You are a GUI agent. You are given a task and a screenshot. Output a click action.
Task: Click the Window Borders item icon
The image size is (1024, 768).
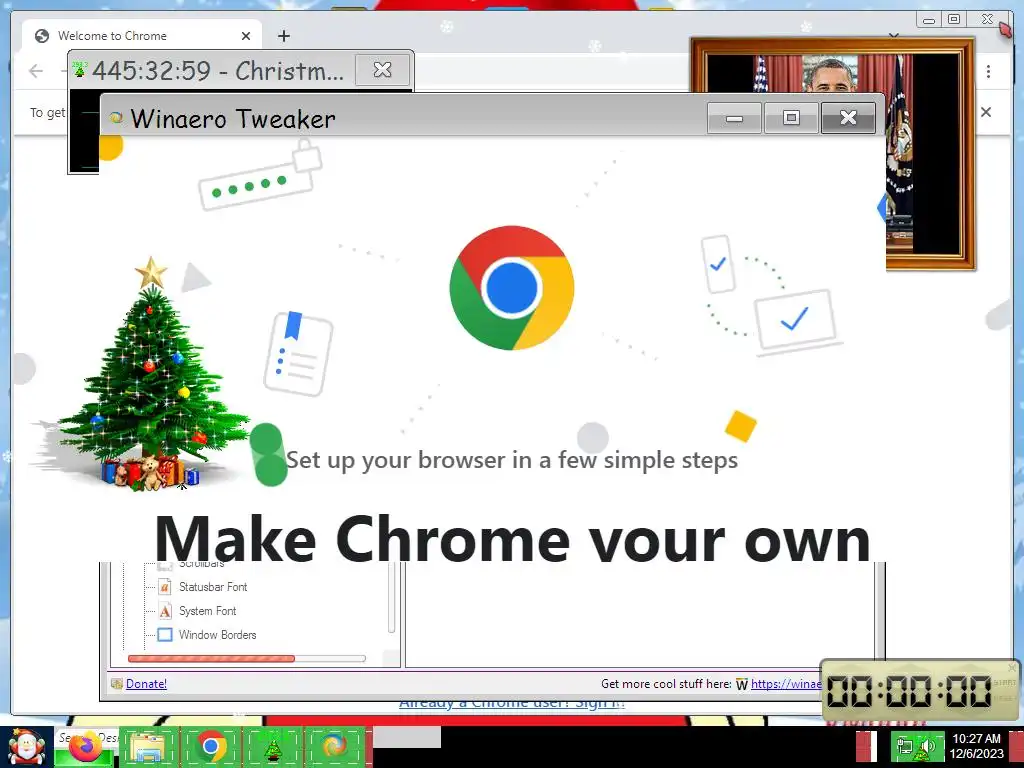point(165,634)
